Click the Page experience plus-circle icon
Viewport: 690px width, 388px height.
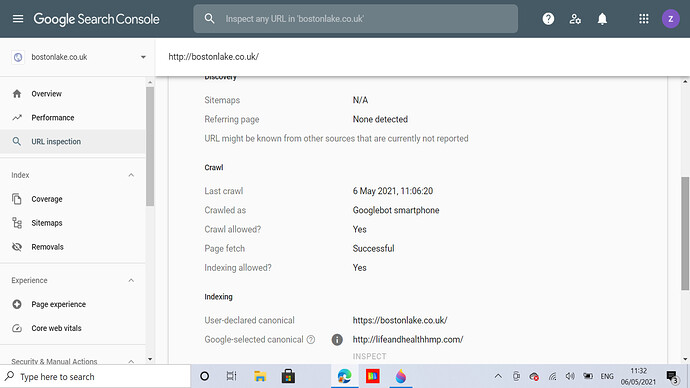click(x=17, y=304)
